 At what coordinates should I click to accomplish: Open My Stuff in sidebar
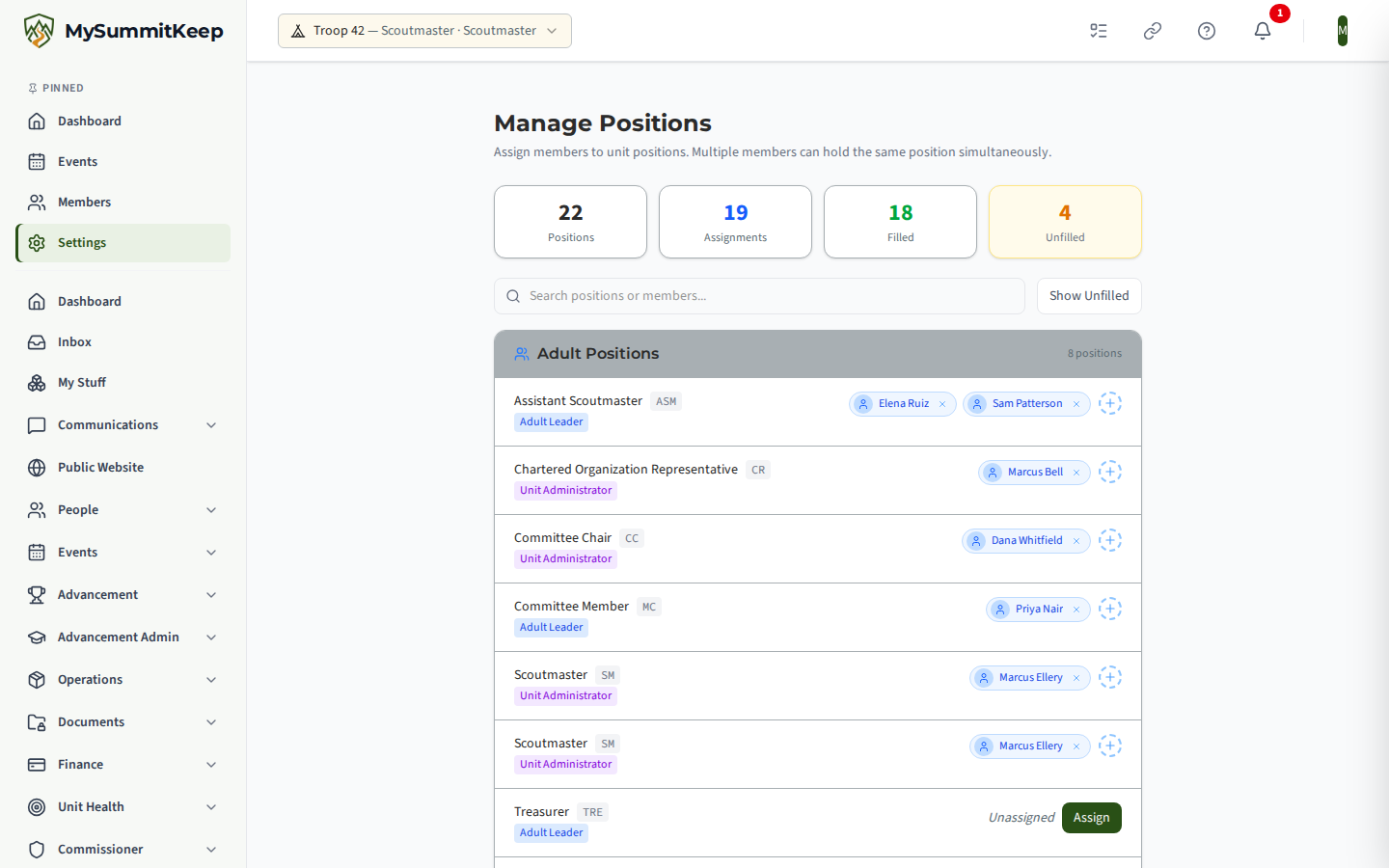coord(123,383)
